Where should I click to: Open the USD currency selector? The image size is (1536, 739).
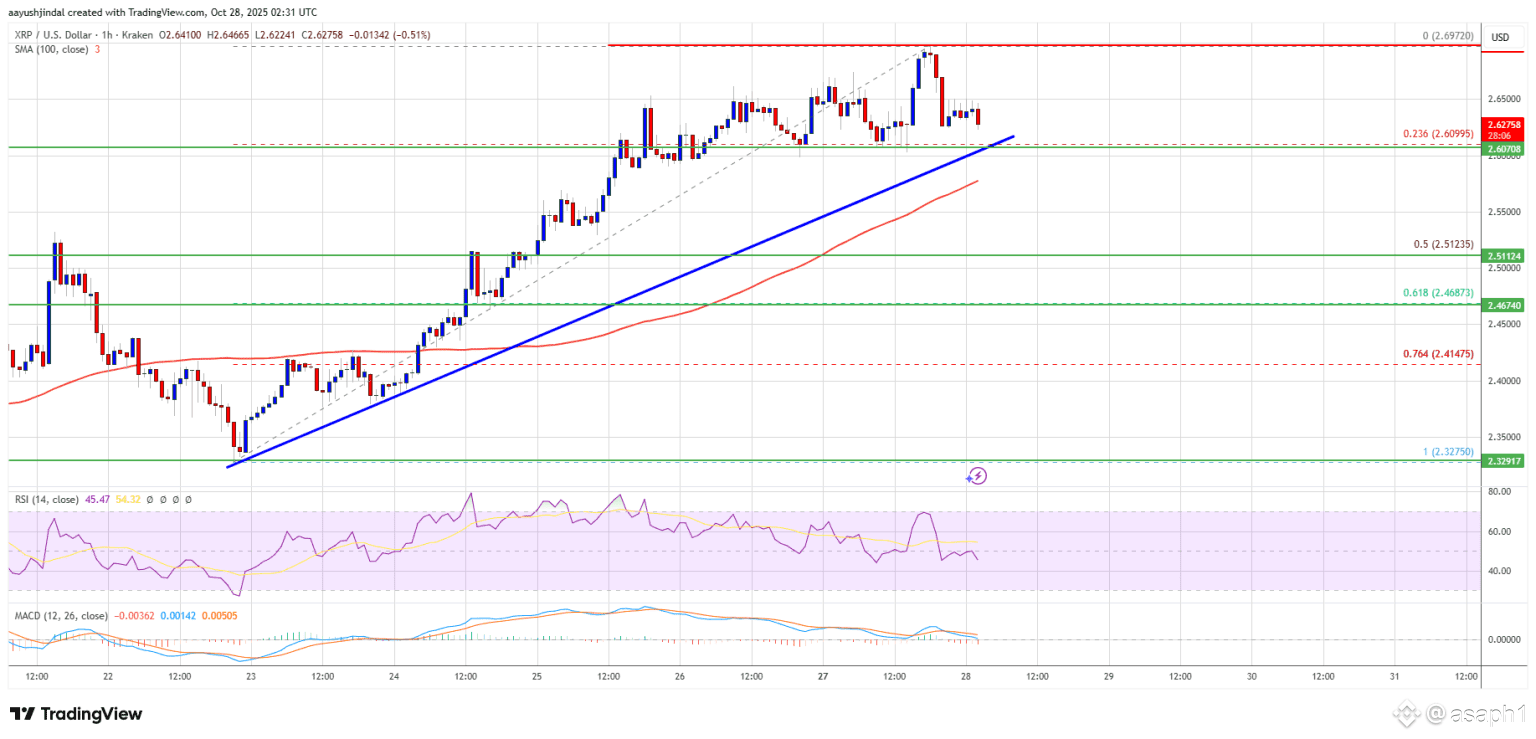pos(1500,37)
